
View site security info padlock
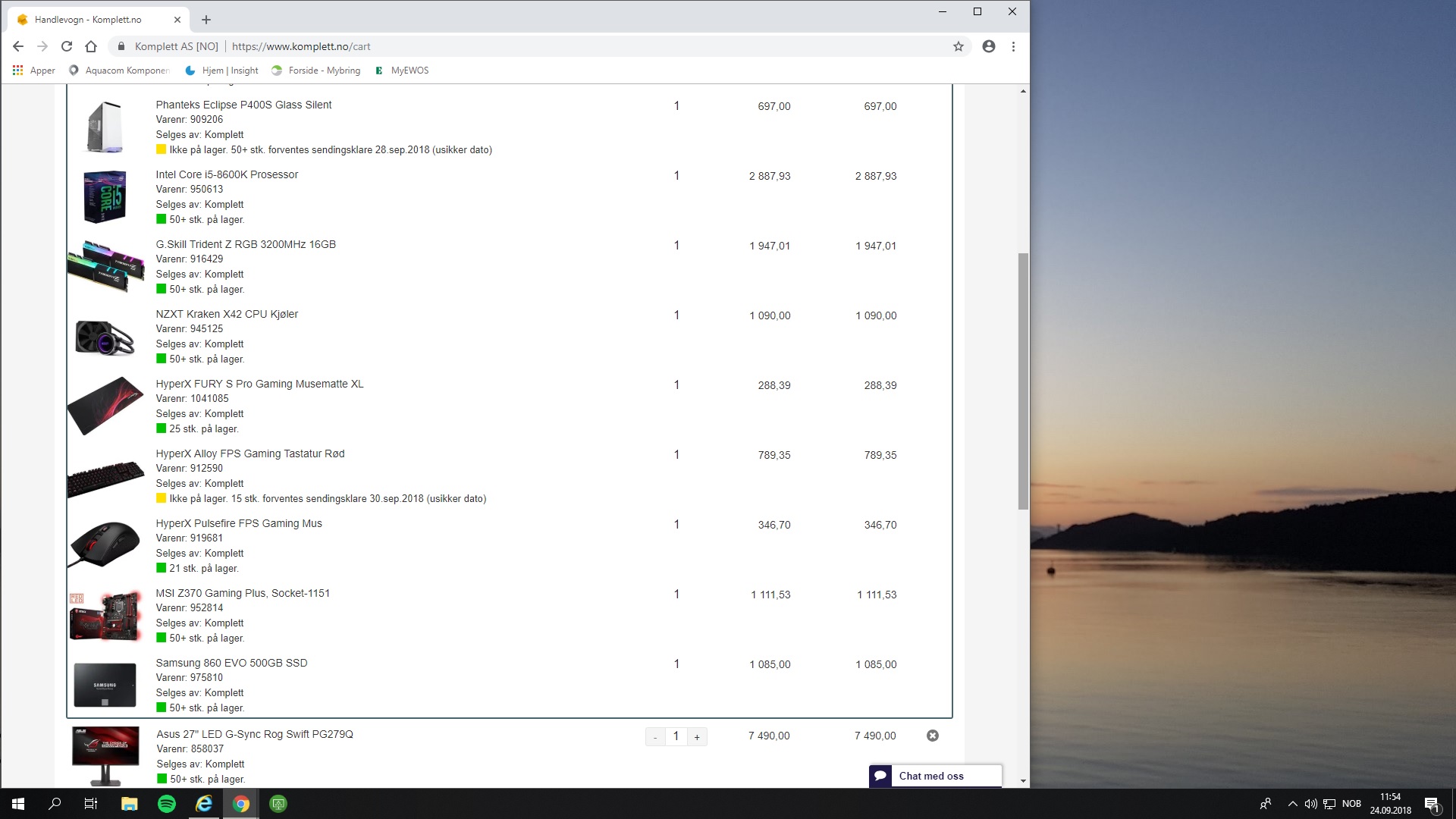click(x=121, y=46)
